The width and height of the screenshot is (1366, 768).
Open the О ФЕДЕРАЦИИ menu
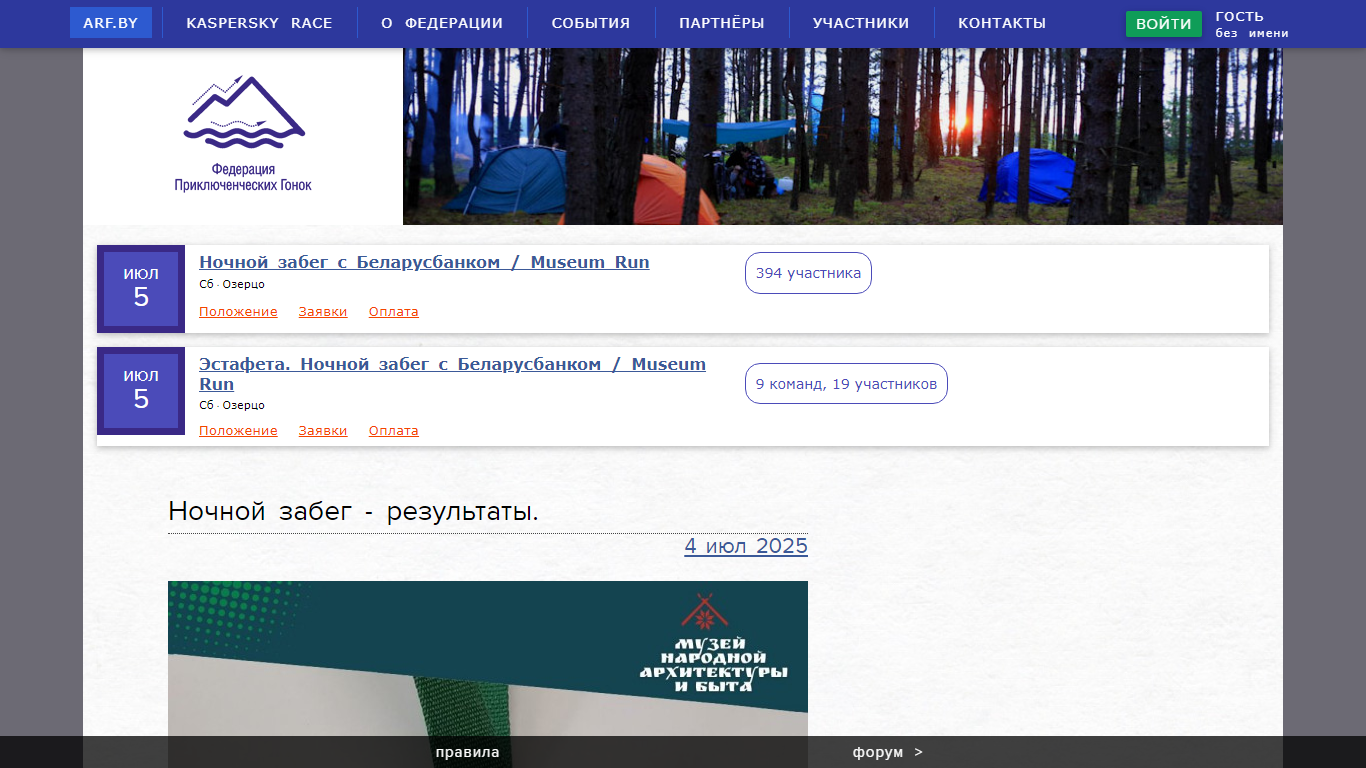pos(442,23)
